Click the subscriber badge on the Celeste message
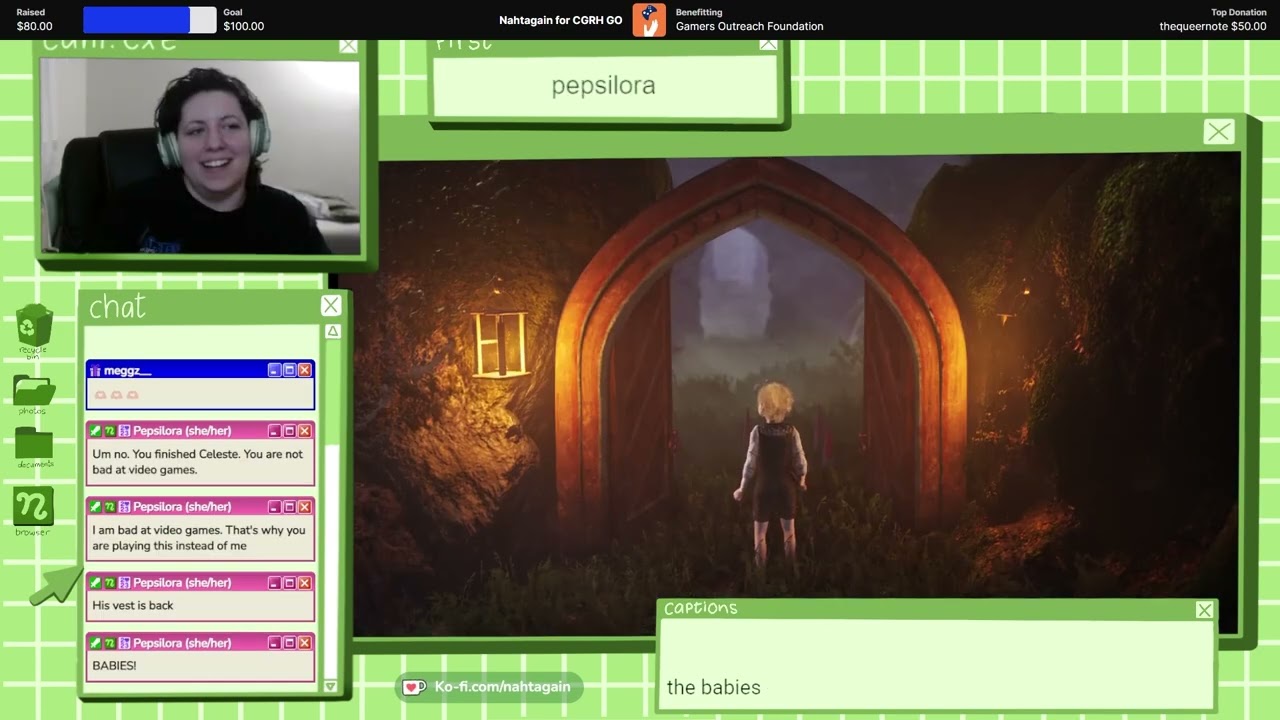The image size is (1280, 720). point(125,431)
